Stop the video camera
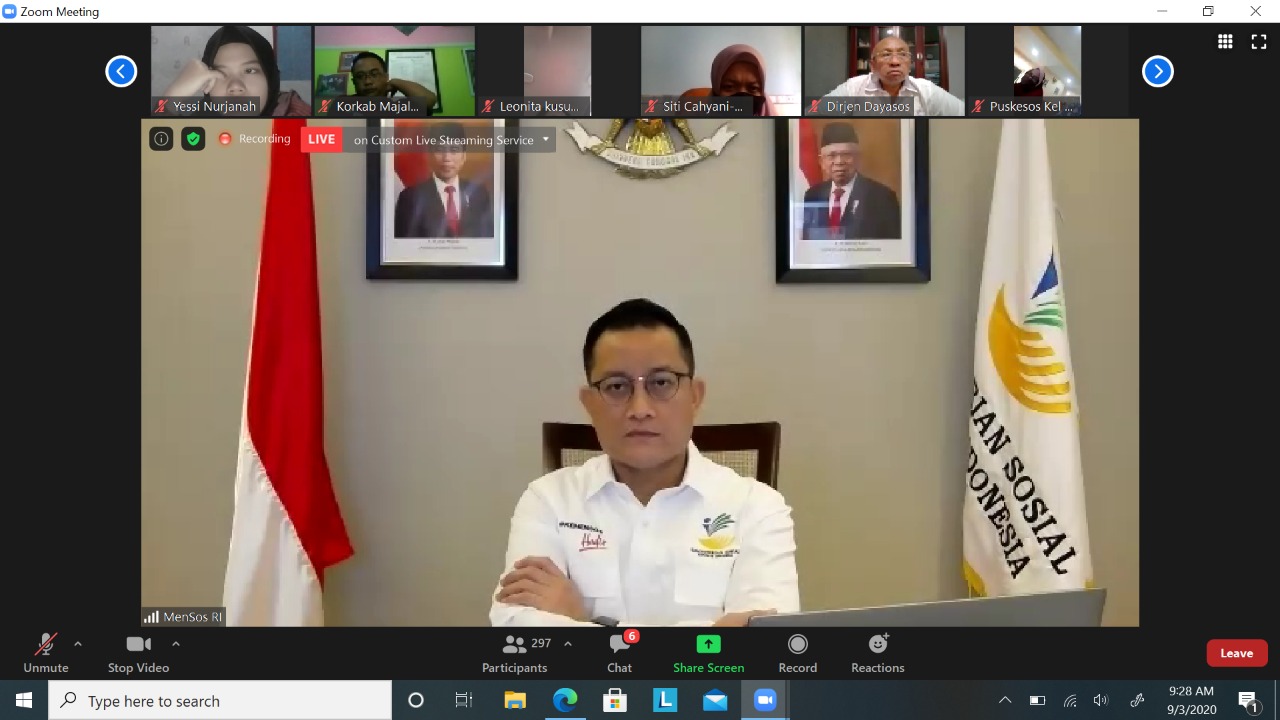This screenshot has height=720, width=1280. coord(138,650)
